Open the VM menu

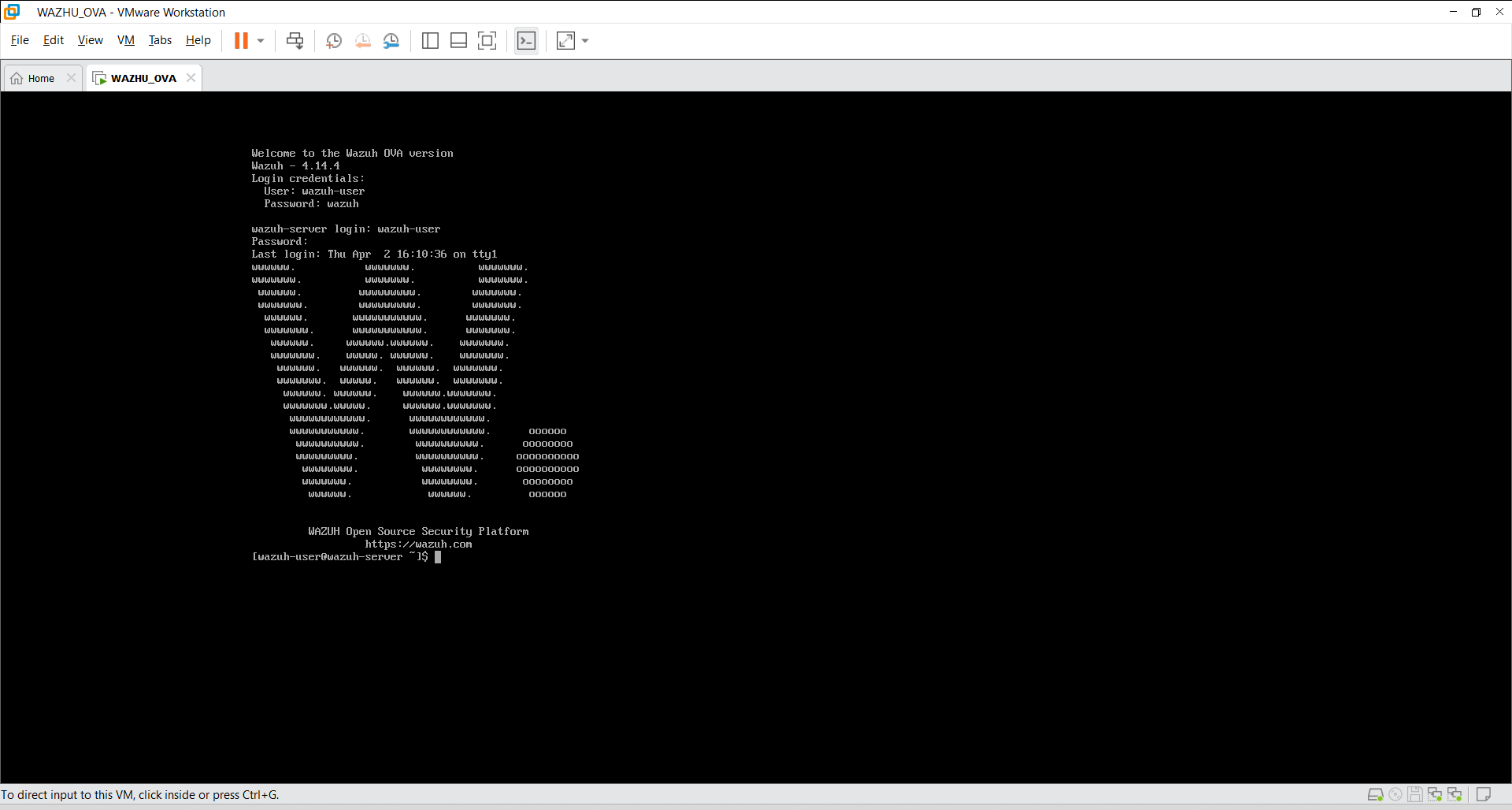point(126,40)
